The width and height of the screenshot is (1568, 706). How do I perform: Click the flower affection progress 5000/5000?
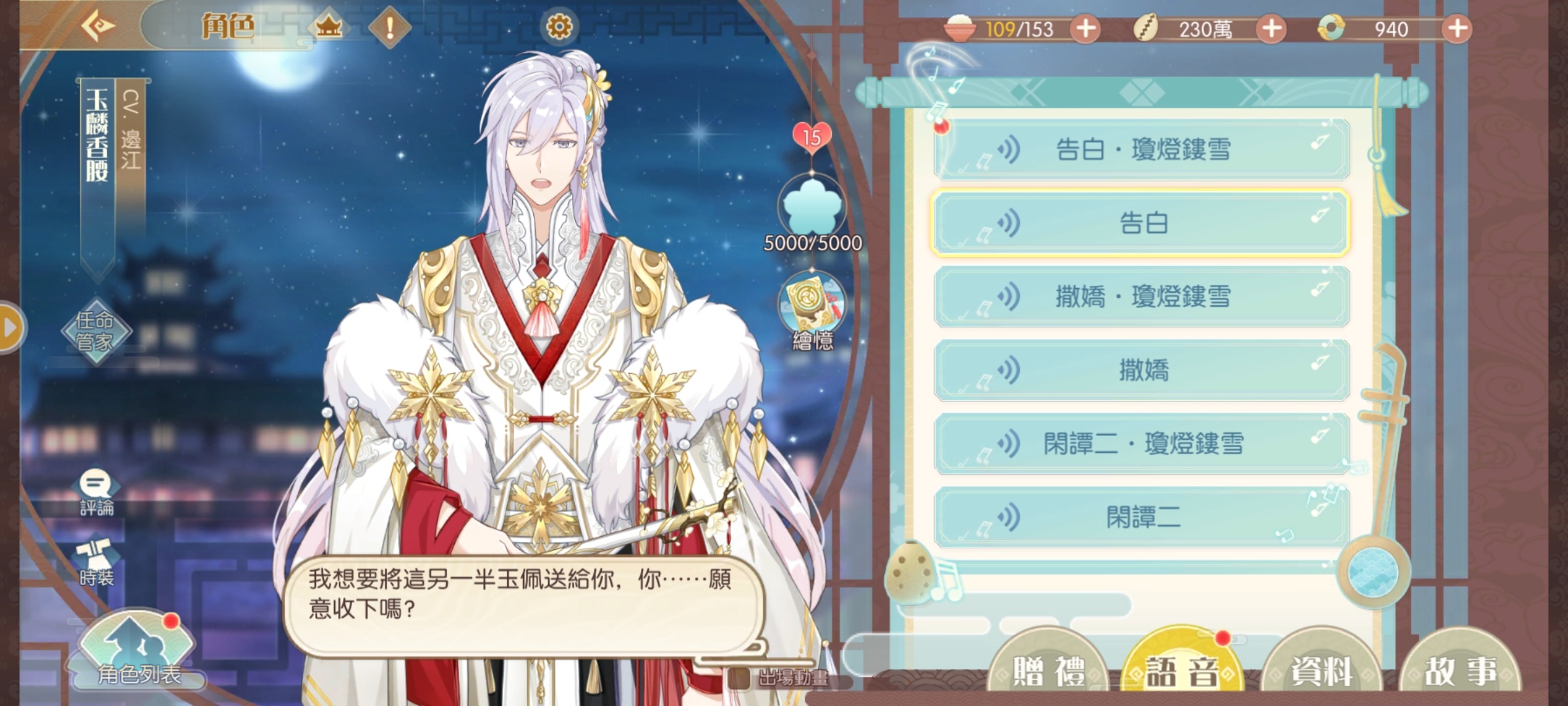click(x=813, y=214)
